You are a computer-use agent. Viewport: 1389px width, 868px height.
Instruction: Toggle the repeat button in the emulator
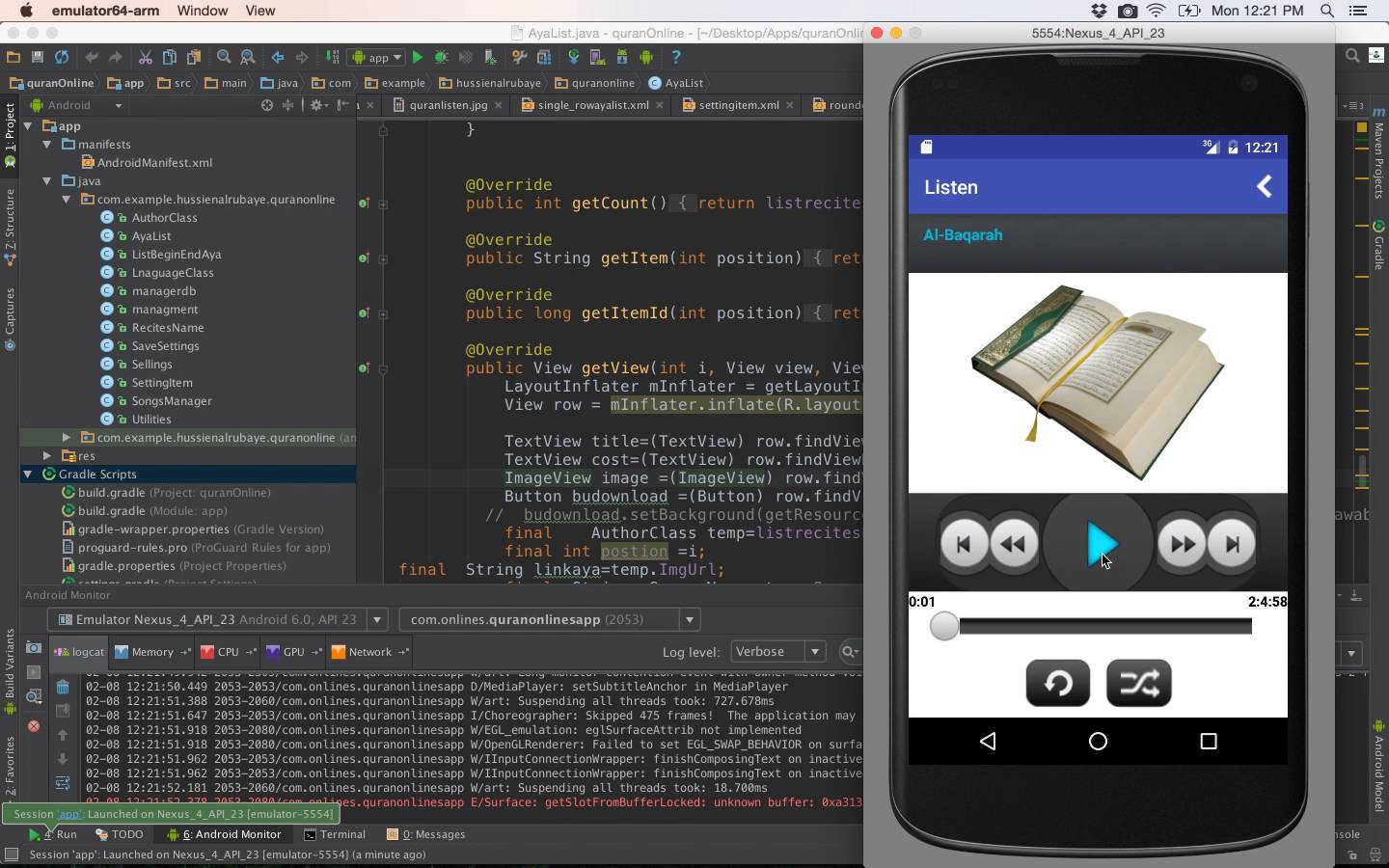[1058, 683]
